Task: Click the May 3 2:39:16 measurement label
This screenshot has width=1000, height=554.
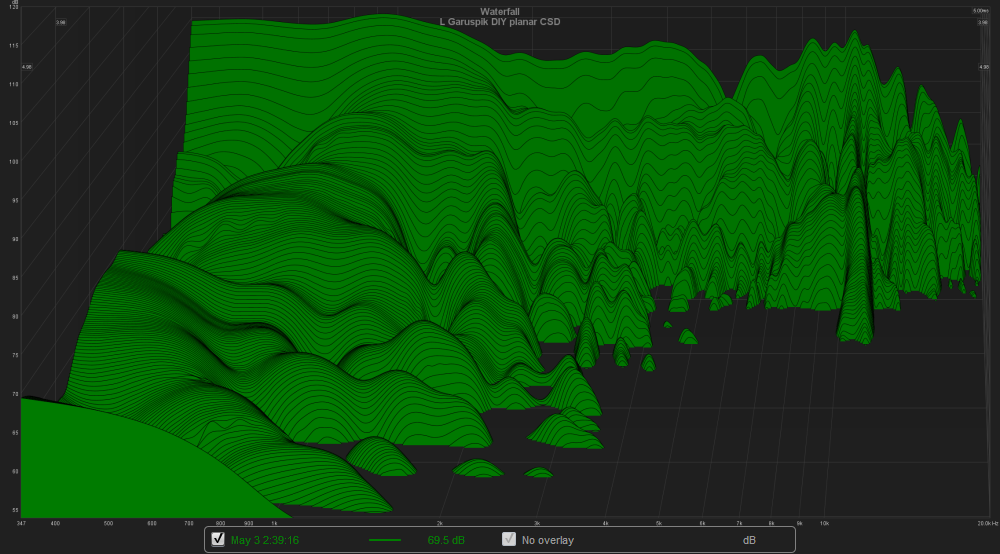Action: (265, 540)
